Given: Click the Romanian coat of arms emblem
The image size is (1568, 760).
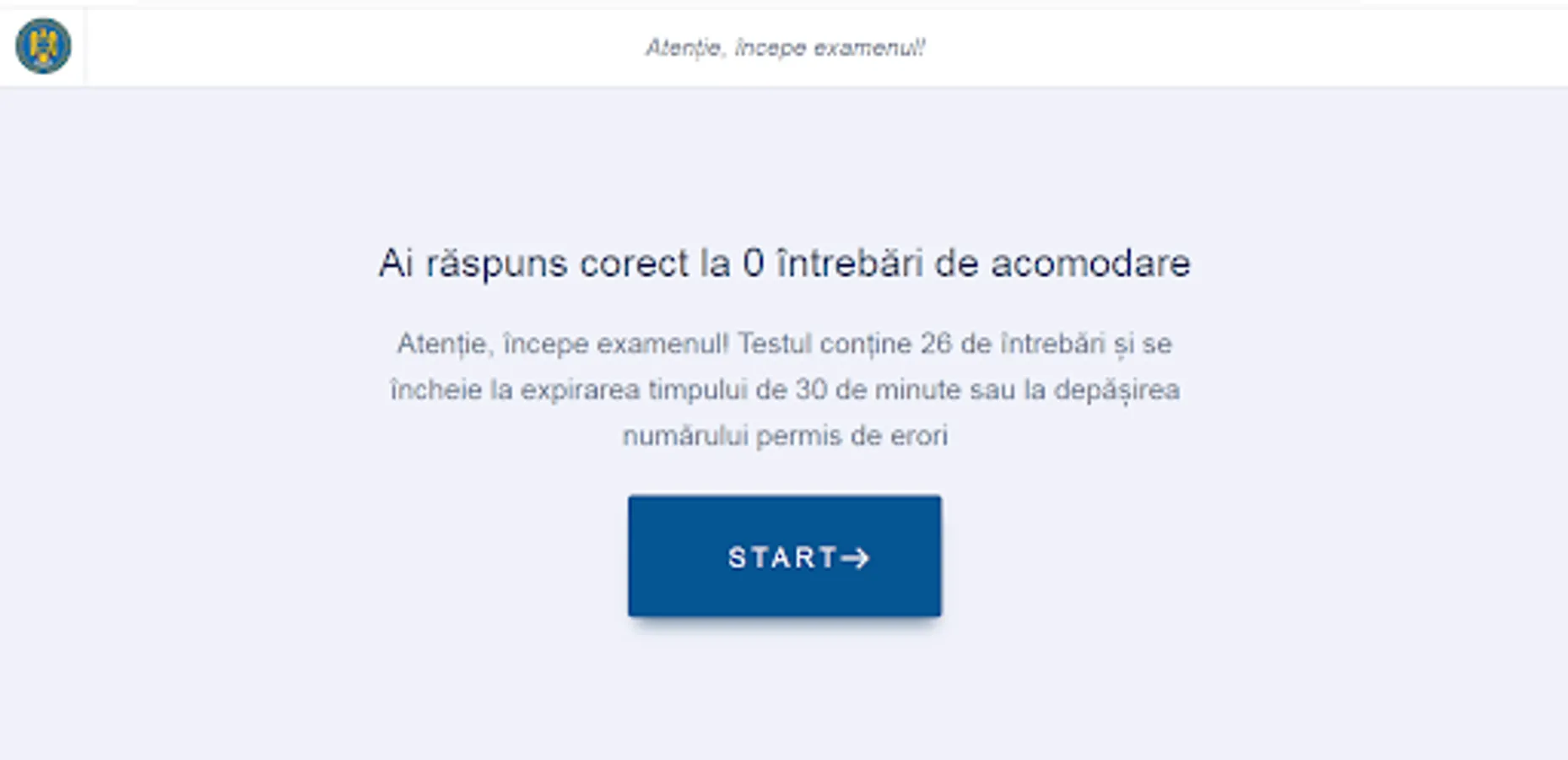Looking at the screenshot, I should click(43, 46).
